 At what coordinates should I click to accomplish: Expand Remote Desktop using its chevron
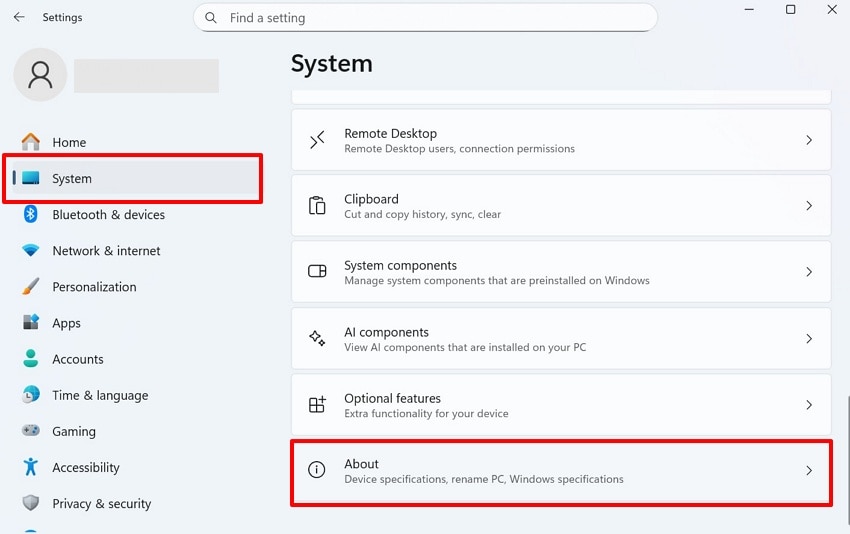click(x=809, y=140)
